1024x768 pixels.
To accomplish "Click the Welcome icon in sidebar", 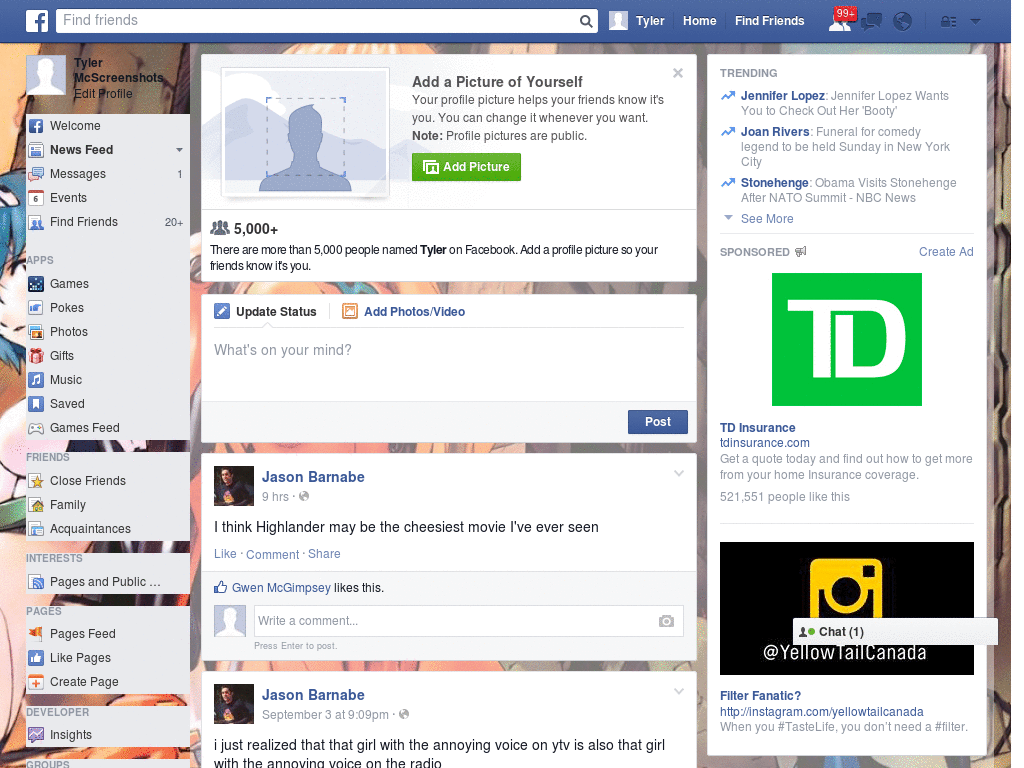I will click(36, 126).
